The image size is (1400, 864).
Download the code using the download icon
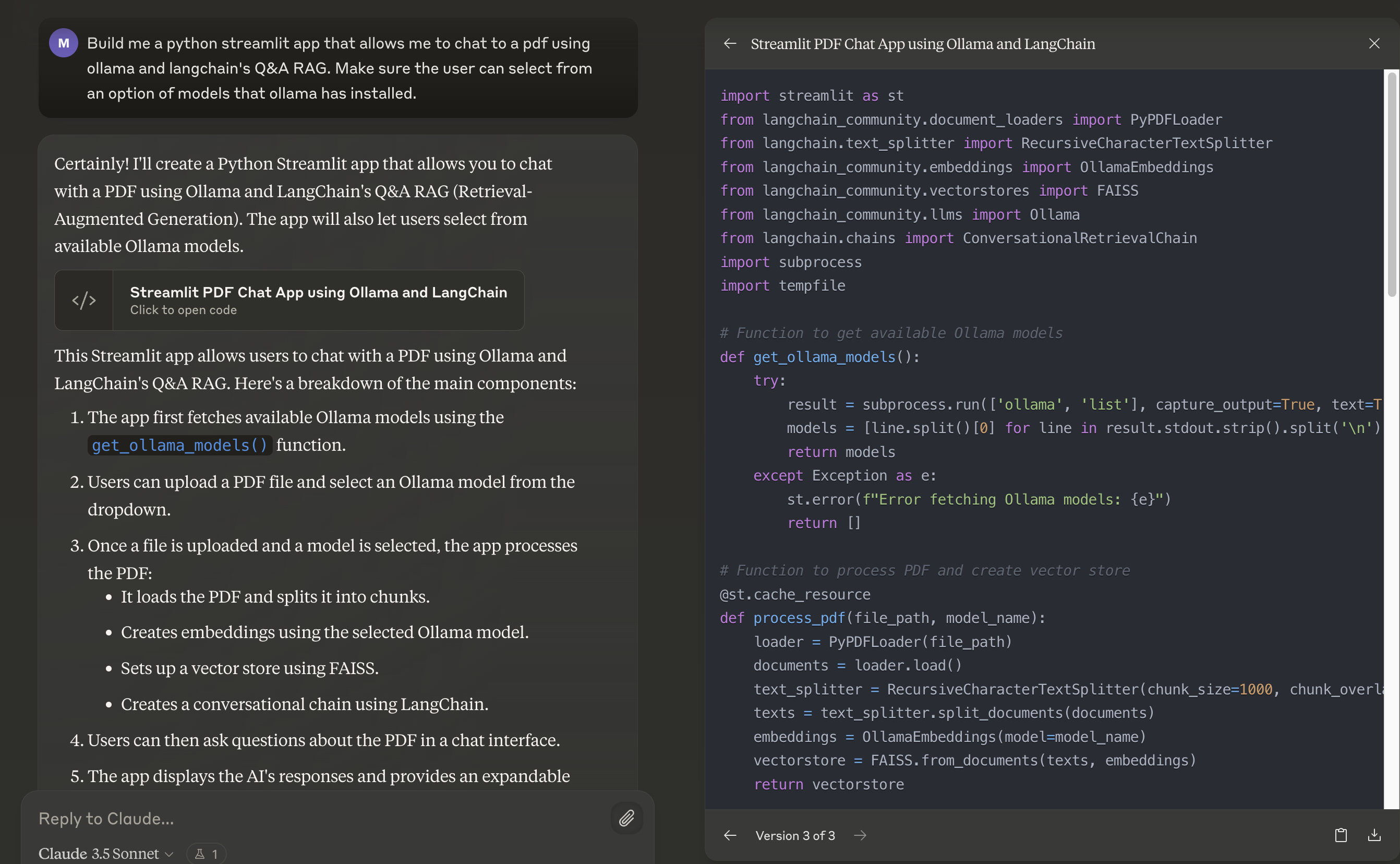(1374, 835)
